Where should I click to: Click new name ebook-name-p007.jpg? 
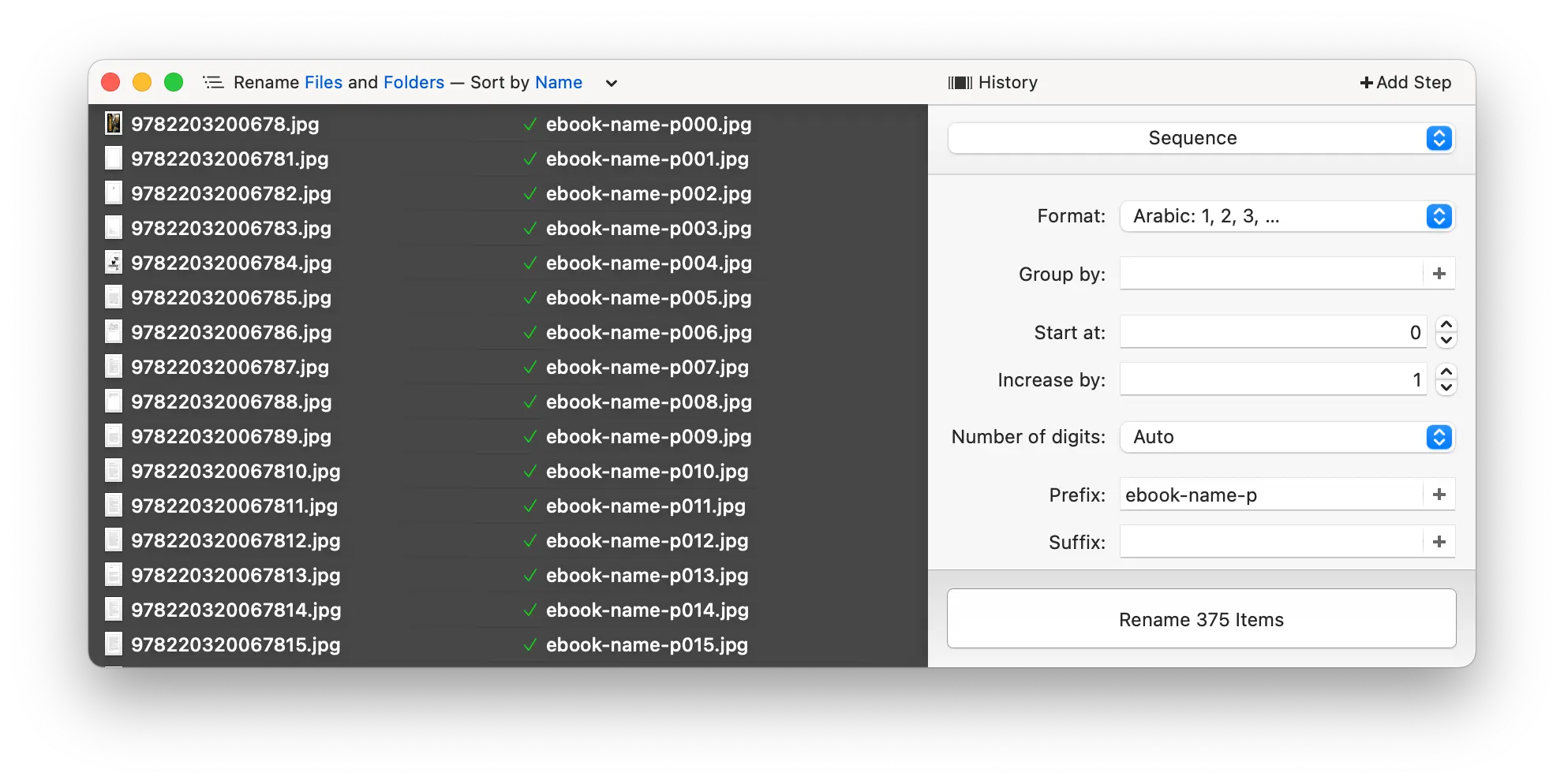pos(647,367)
